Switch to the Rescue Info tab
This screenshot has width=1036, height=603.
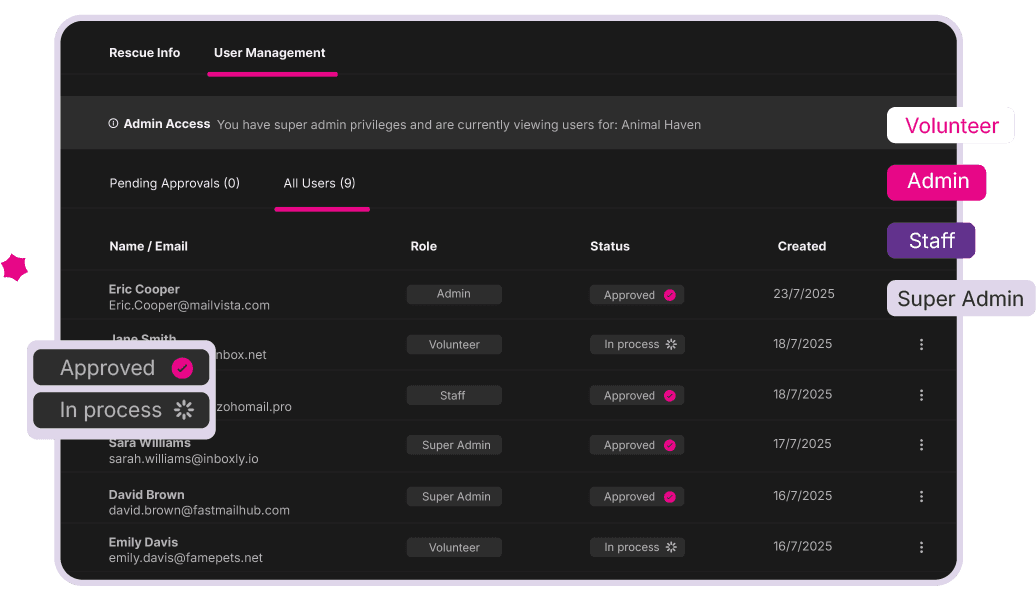click(144, 52)
